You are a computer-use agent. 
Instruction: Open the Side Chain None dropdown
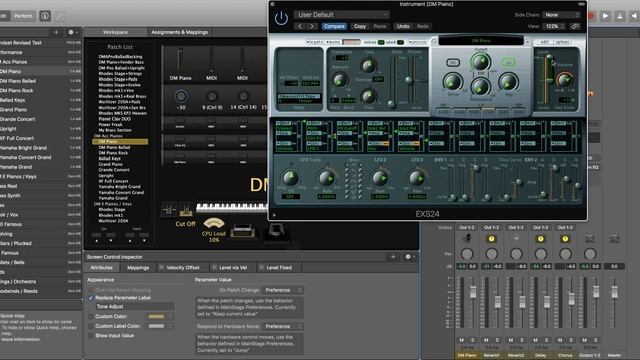pos(561,15)
